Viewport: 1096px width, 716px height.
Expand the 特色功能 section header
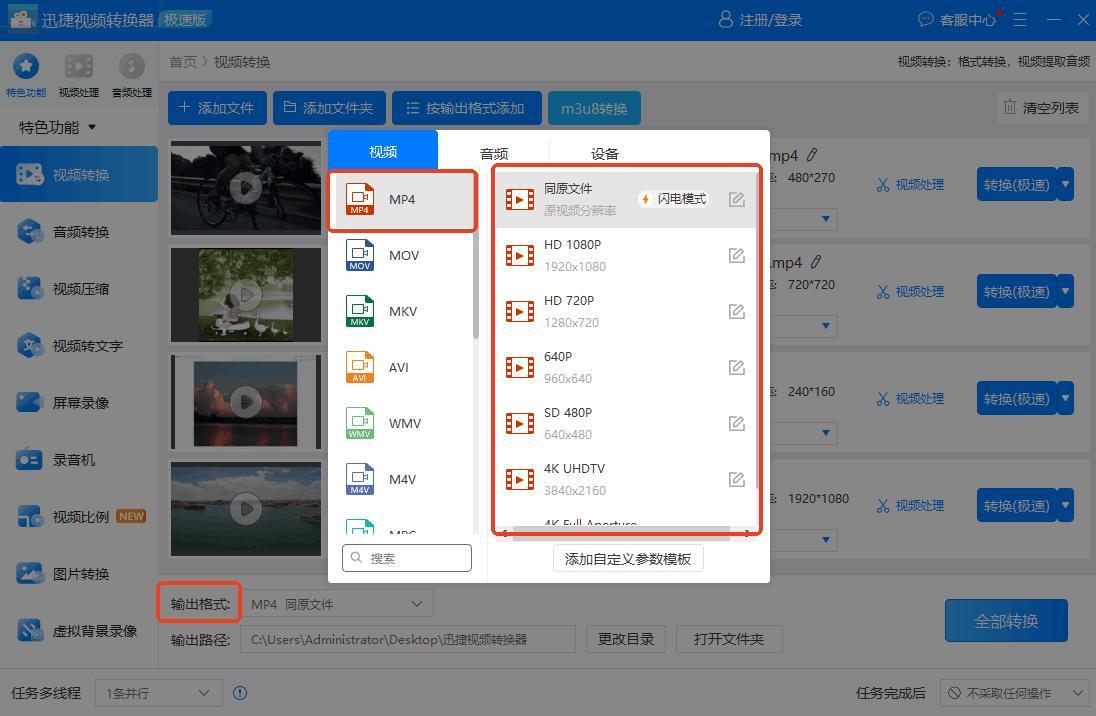tap(58, 127)
